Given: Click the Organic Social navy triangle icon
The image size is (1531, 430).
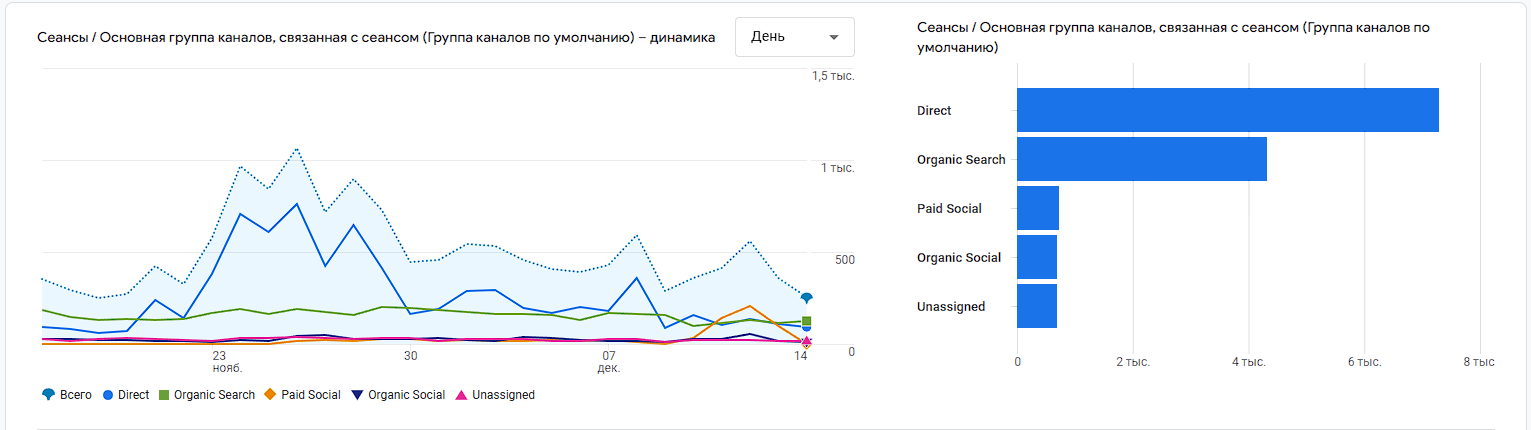Looking at the screenshot, I should point(359,395).
